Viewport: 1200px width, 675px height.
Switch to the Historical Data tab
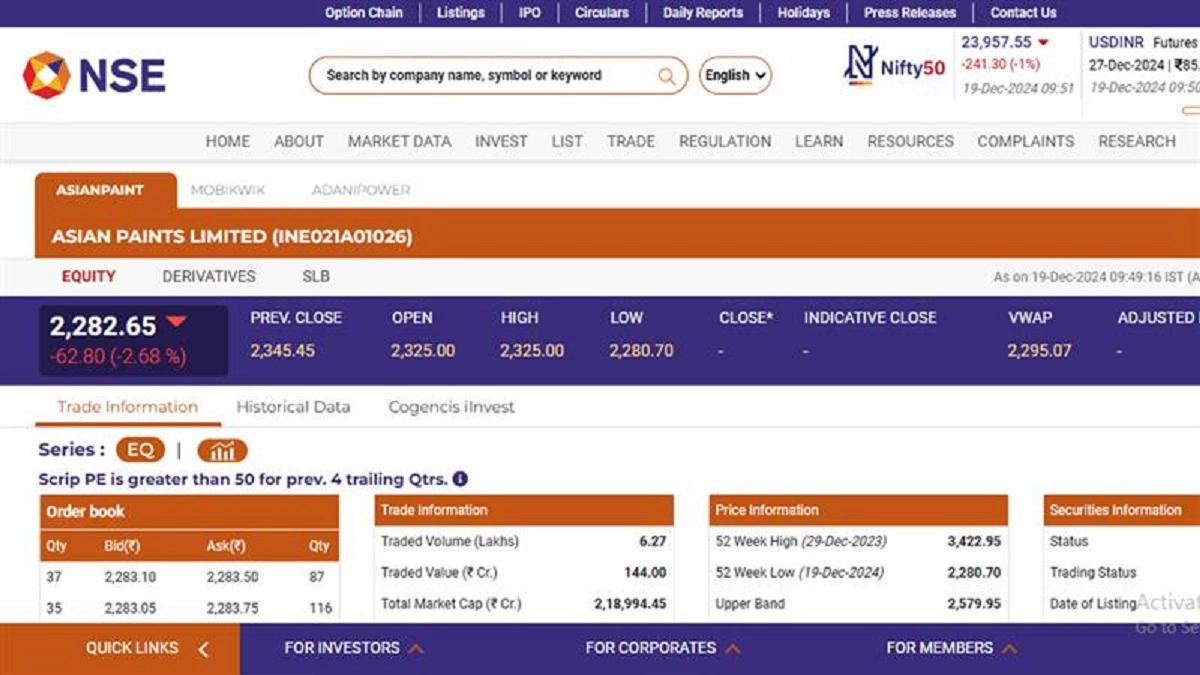[293, 407]
